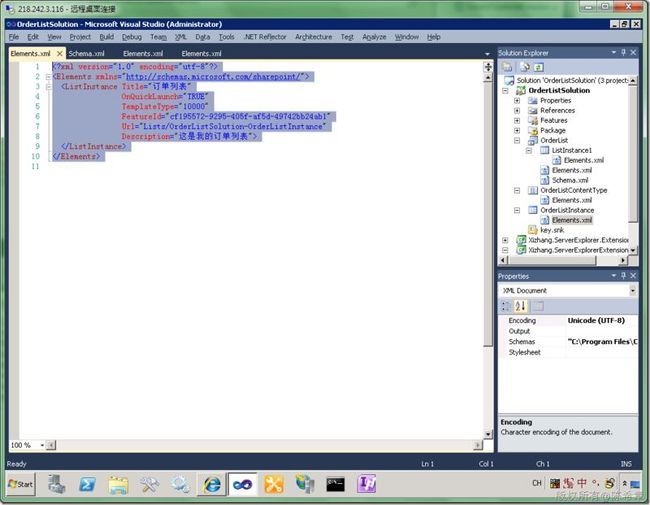Open the editor active files dropdown arrow
The width and height of the screenshot is (650, 505).
coord(487,54)
